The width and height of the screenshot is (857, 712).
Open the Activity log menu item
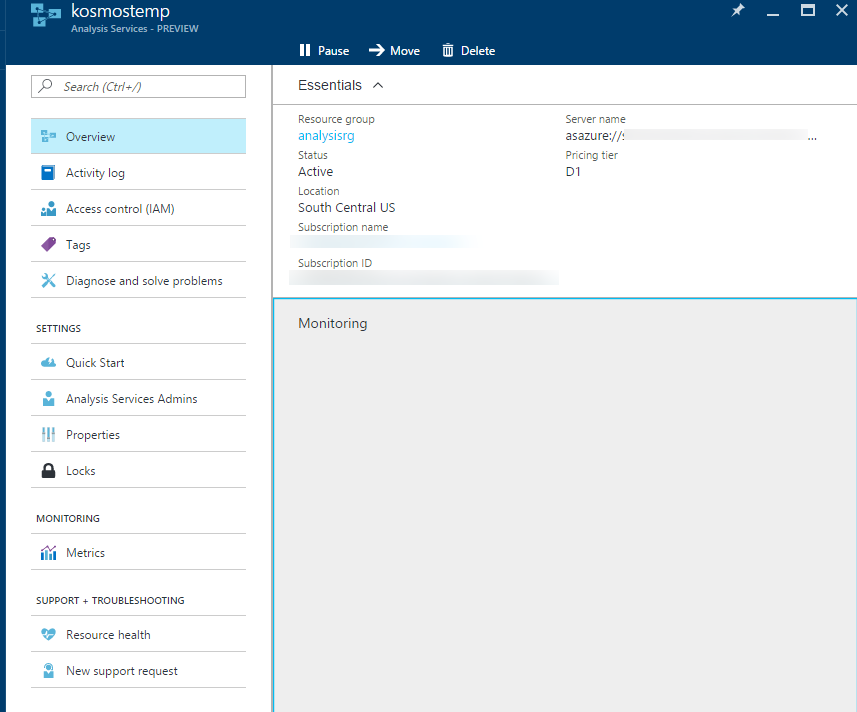pos(95,173)
